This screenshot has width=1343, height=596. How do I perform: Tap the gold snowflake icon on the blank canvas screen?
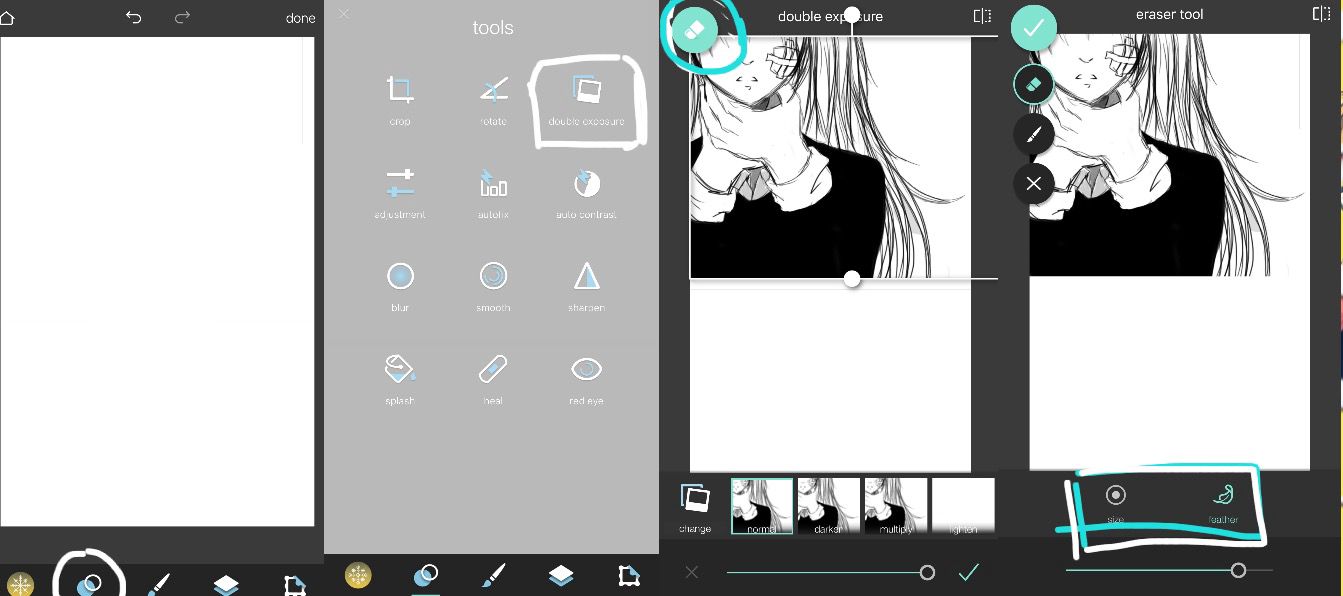[20, 584]
